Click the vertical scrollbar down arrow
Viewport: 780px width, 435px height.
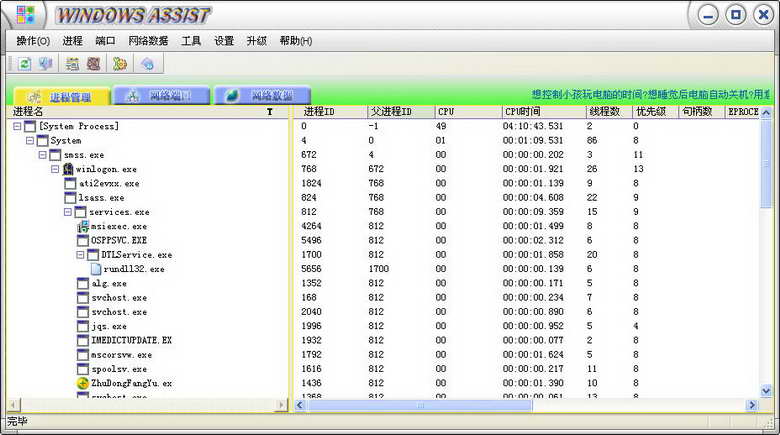[766, 391]
